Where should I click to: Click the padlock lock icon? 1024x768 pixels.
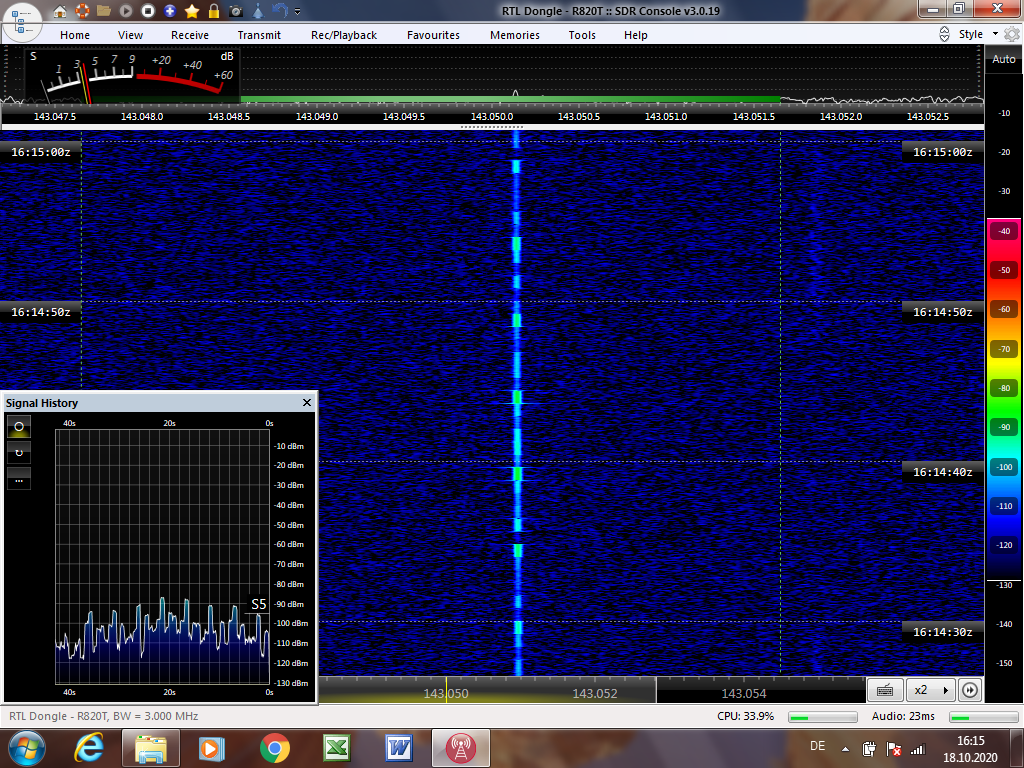coord(214,11)
